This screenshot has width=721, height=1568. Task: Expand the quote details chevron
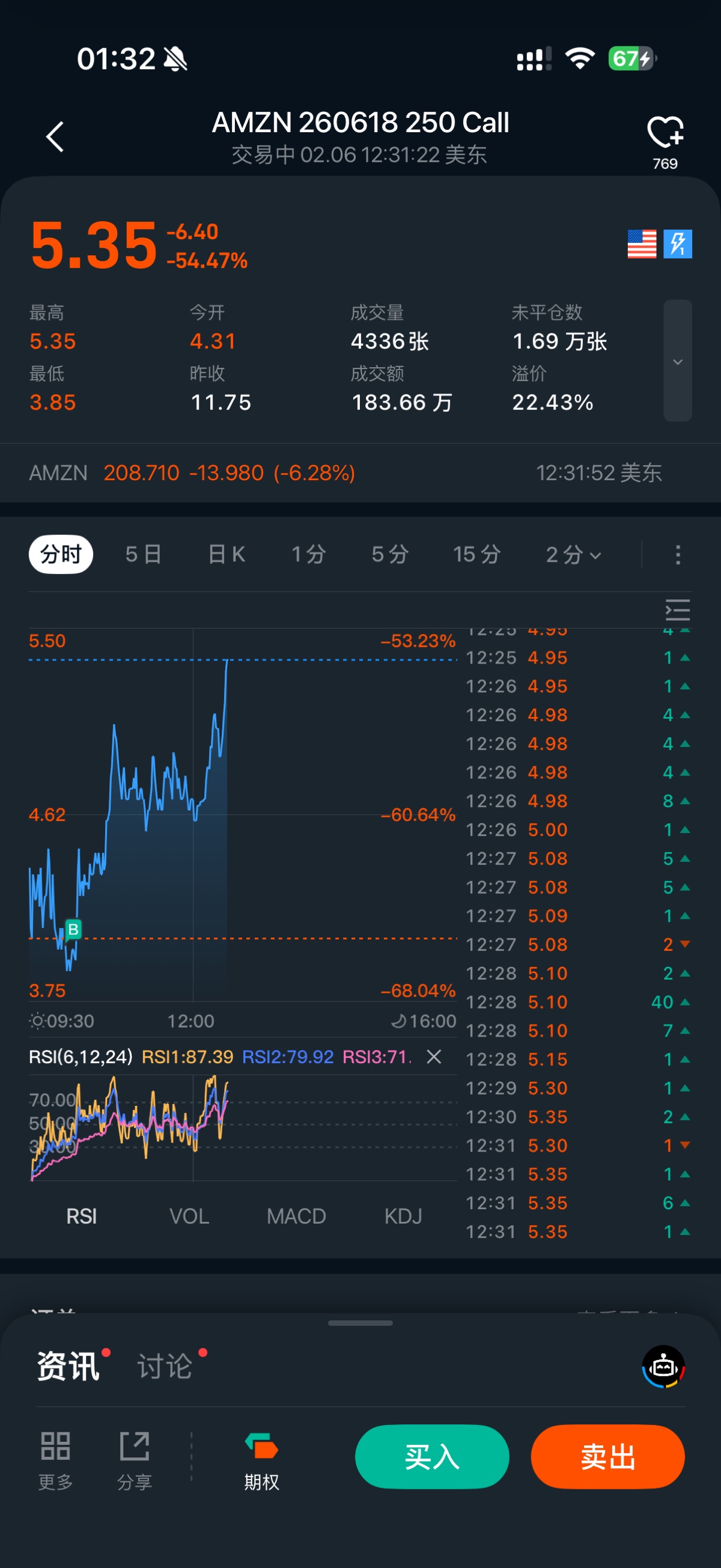[677, 361]
